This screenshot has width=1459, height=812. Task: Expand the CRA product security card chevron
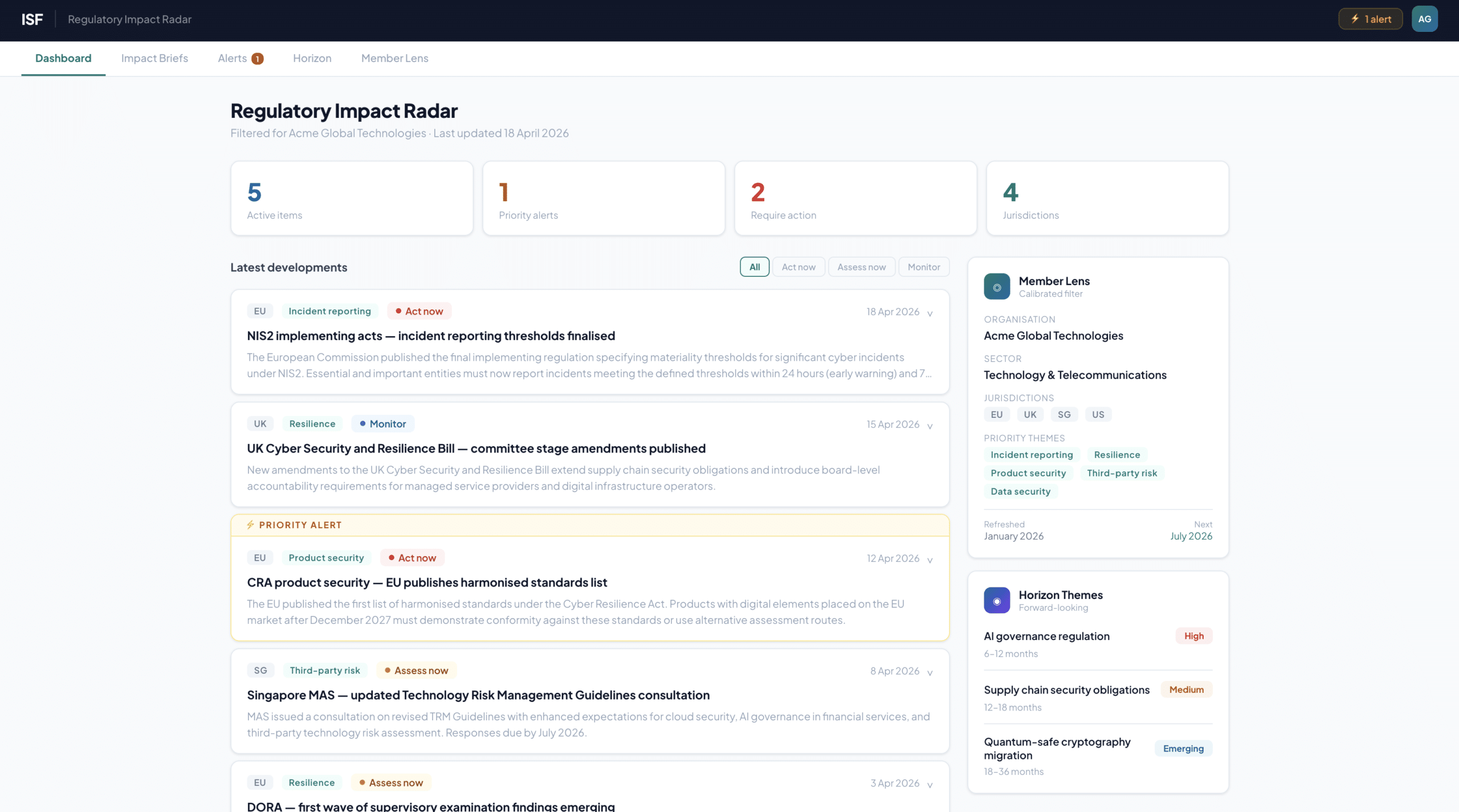click(930, 560)
